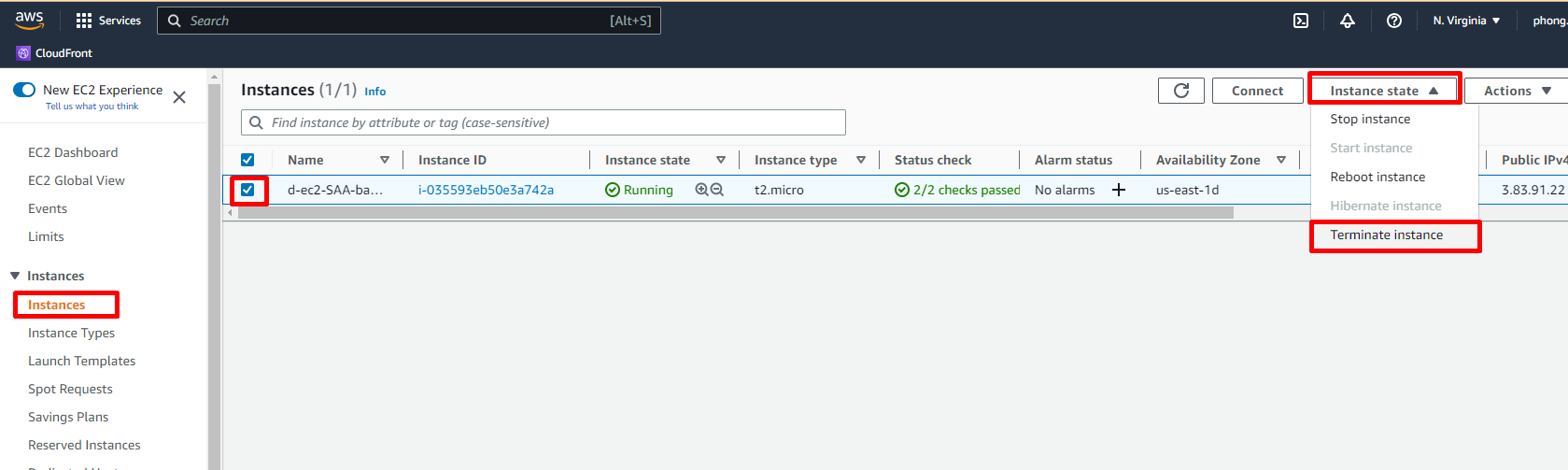Toggle the New EC2 Experience switch
This screenshot has height=470, width=1568.
pyautogui.click(x=24, y=90)
